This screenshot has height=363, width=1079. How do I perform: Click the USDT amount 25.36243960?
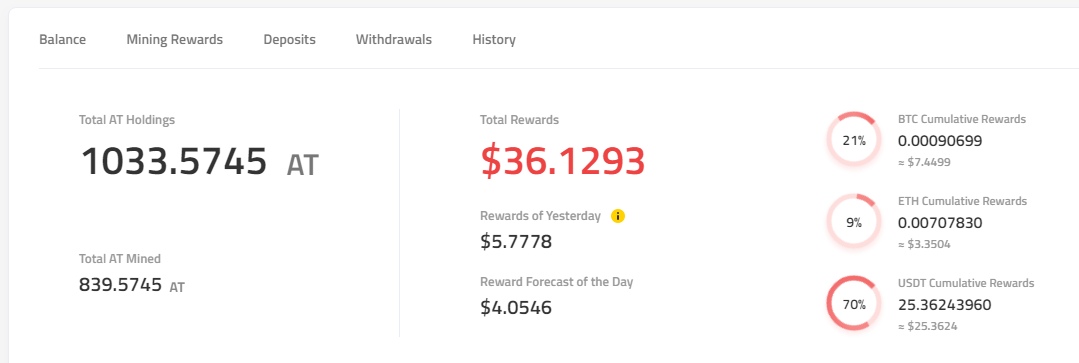(x=945, y=305)
